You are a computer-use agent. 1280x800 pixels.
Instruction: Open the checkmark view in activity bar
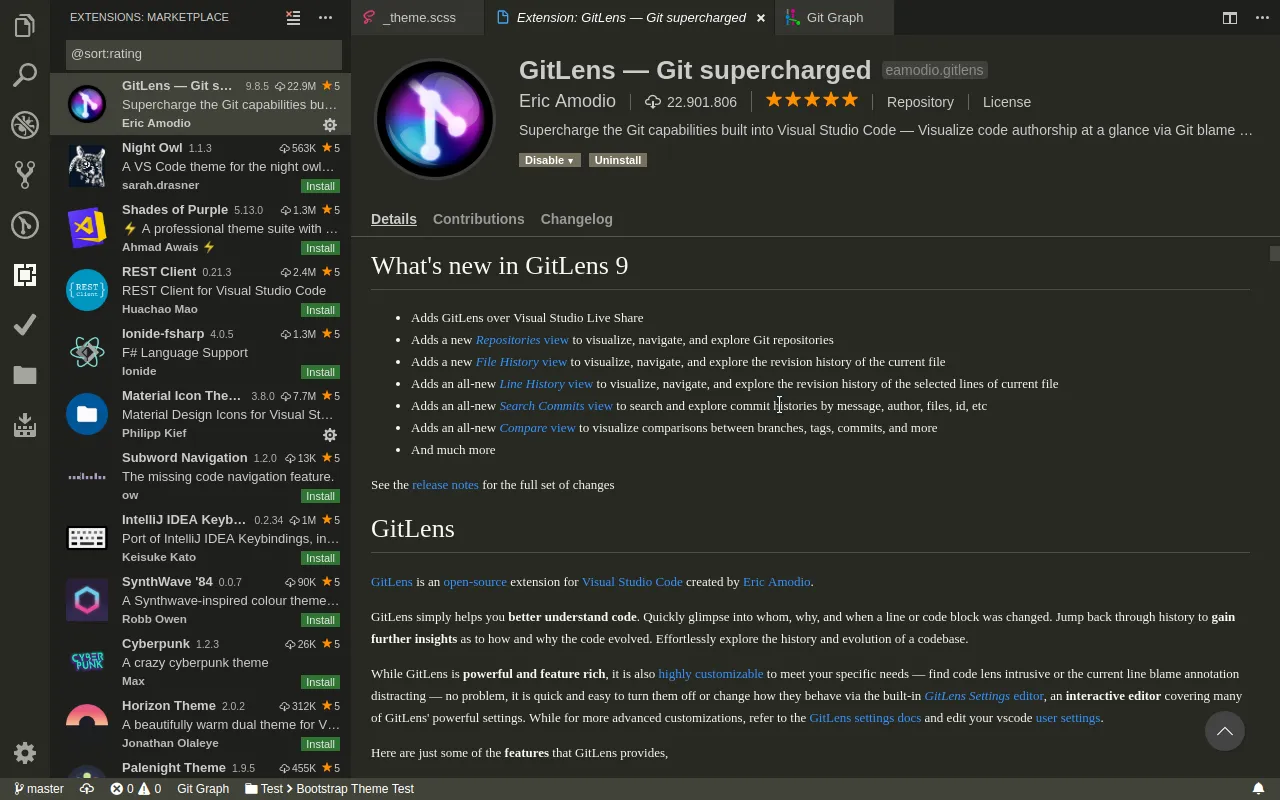pyautogui.click(x=25, y=325)
